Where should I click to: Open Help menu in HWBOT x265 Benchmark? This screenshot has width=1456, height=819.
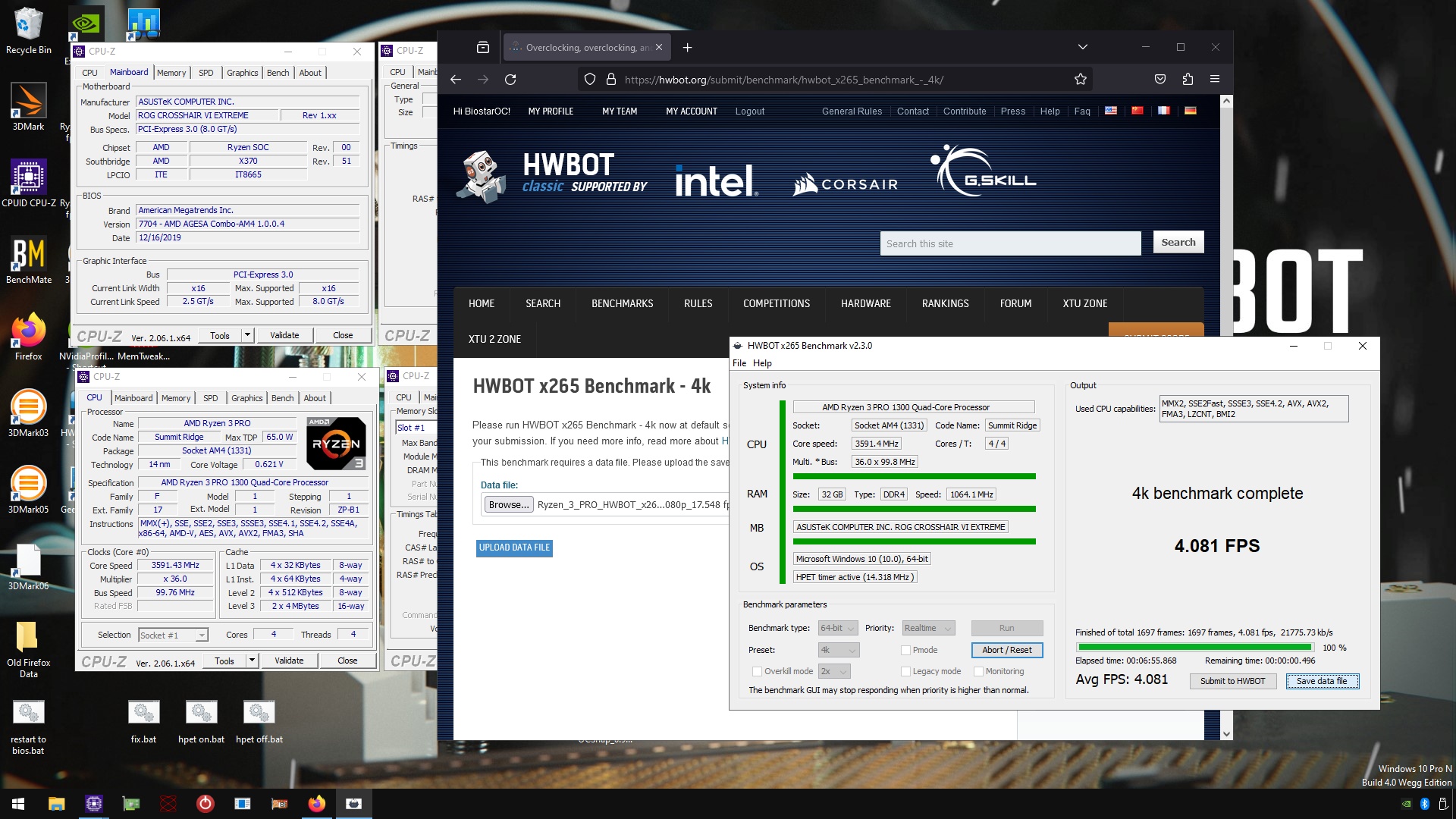click(762, 363)
